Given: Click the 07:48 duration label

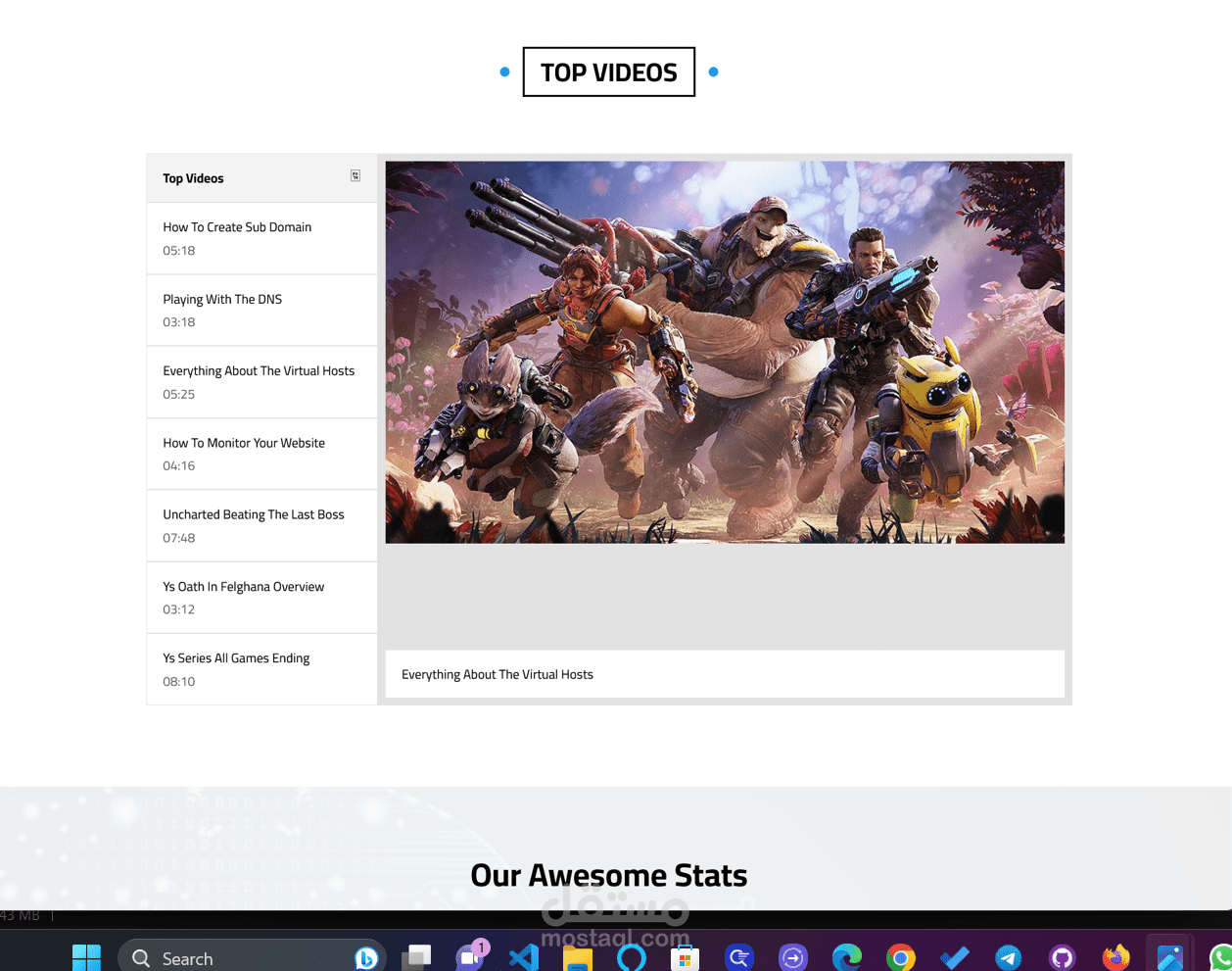Looking at the screenshot, I should pos(179,537).
